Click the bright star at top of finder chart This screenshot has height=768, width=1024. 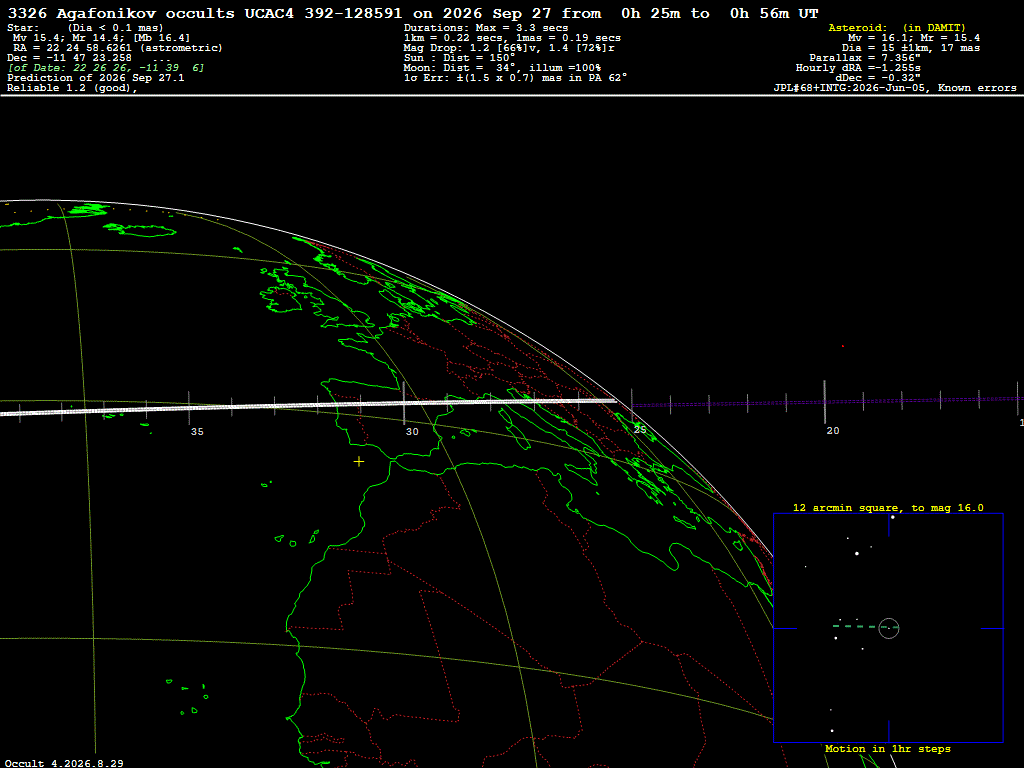tap(893, 517)
